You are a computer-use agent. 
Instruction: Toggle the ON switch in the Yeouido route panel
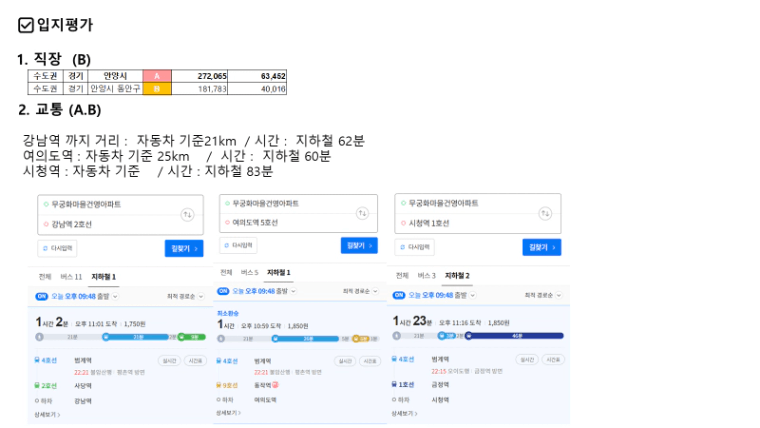tap(223, 291)
